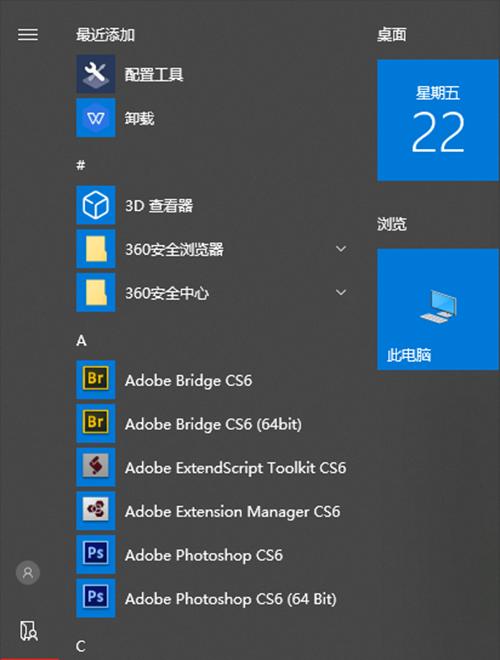The image size is (500, 660).
Task: Select the 卸载 text label
Action: (139, 118)
